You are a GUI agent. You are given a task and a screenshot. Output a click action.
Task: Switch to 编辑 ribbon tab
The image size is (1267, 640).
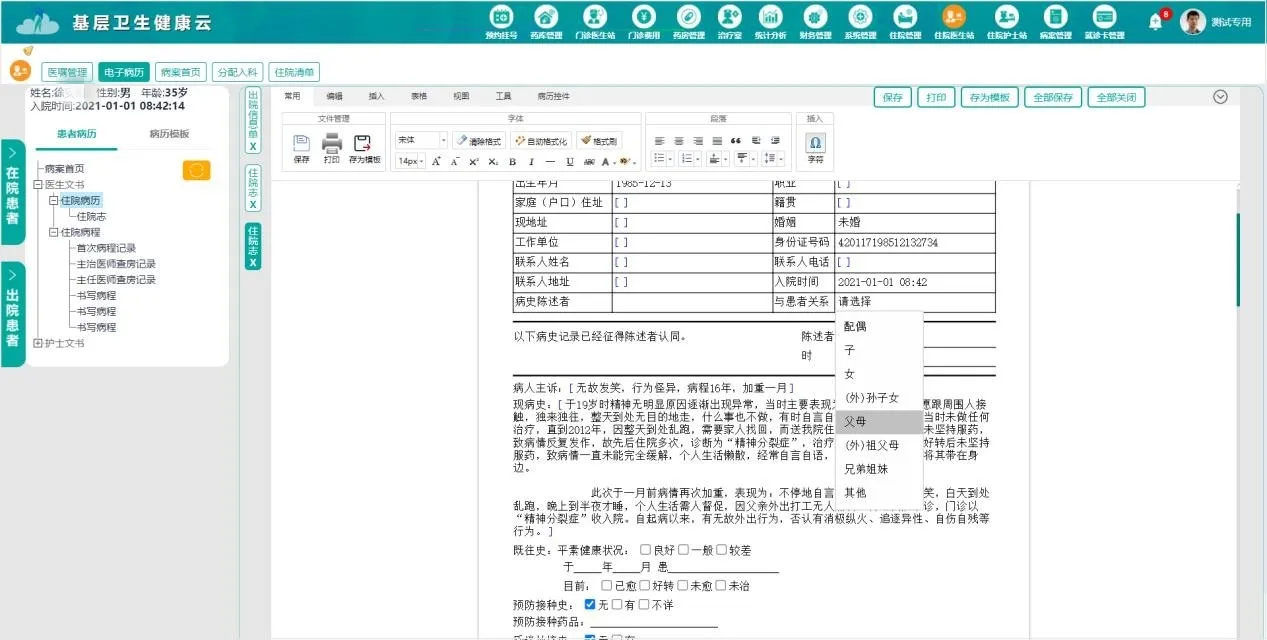click(x=334, y=96)
